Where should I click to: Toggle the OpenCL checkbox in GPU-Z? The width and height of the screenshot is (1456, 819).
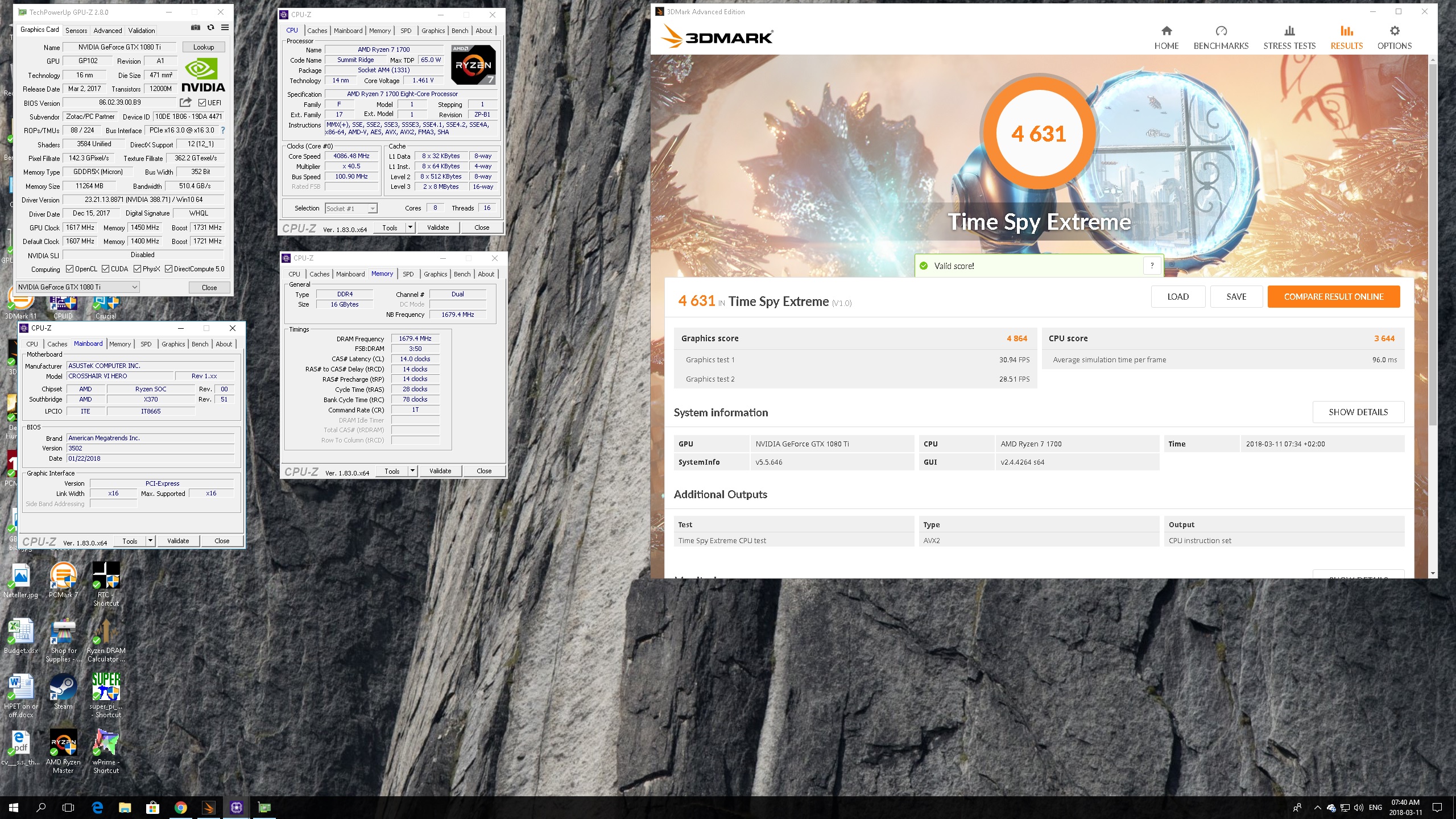click(x=69, y=269)
